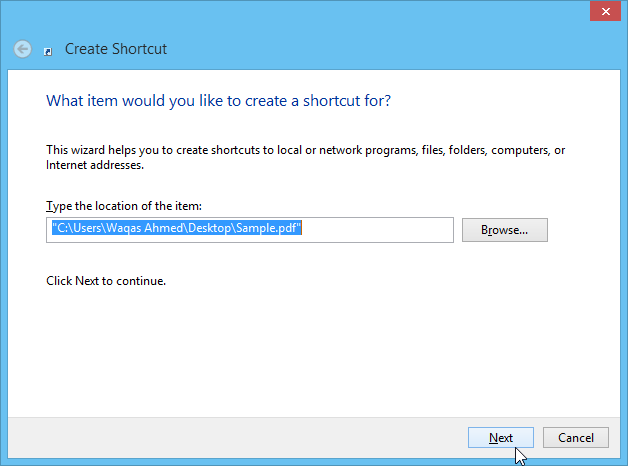
Task: Click the 'Type the location of the item' label
Action: click(124, 205)
